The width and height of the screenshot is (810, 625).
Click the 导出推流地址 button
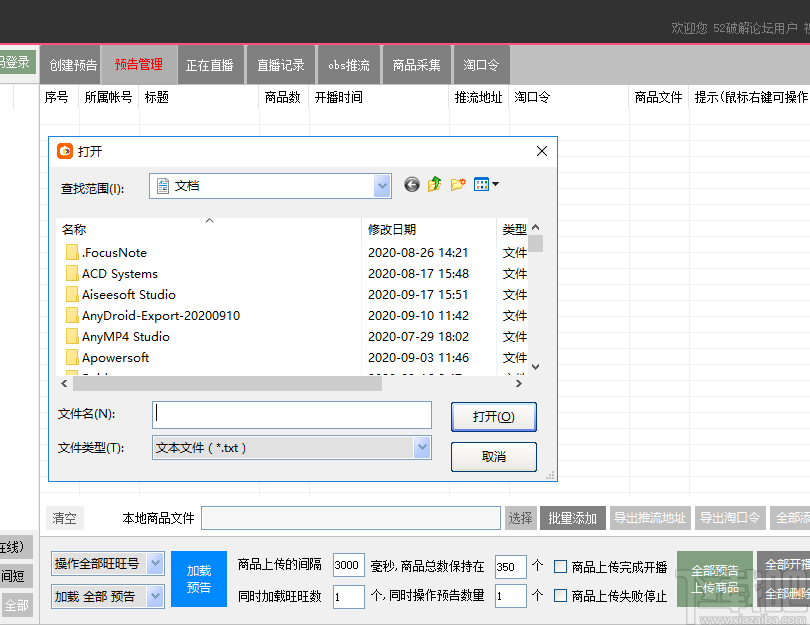click(650, 518)
